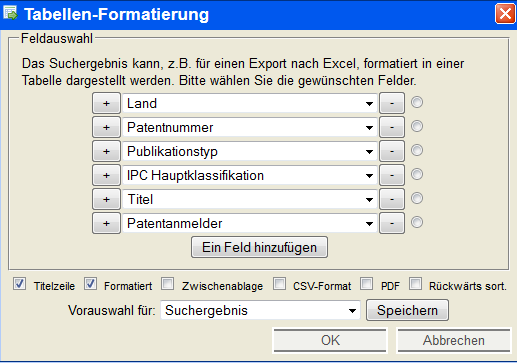
Task: Click the minus button beside Patentanmelder
Action: [392, 223]
